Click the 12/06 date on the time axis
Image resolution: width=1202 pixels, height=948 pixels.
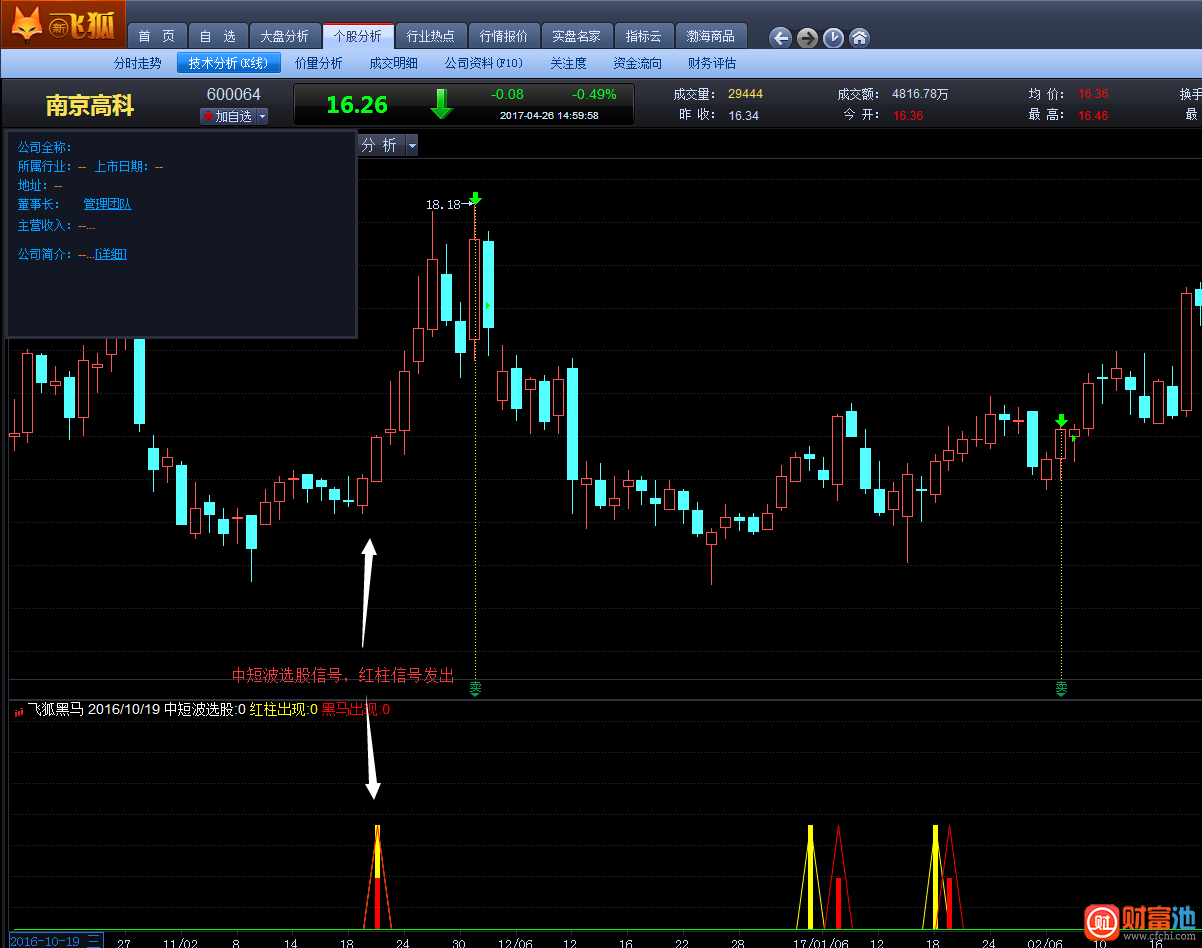[x=515, y=943]
